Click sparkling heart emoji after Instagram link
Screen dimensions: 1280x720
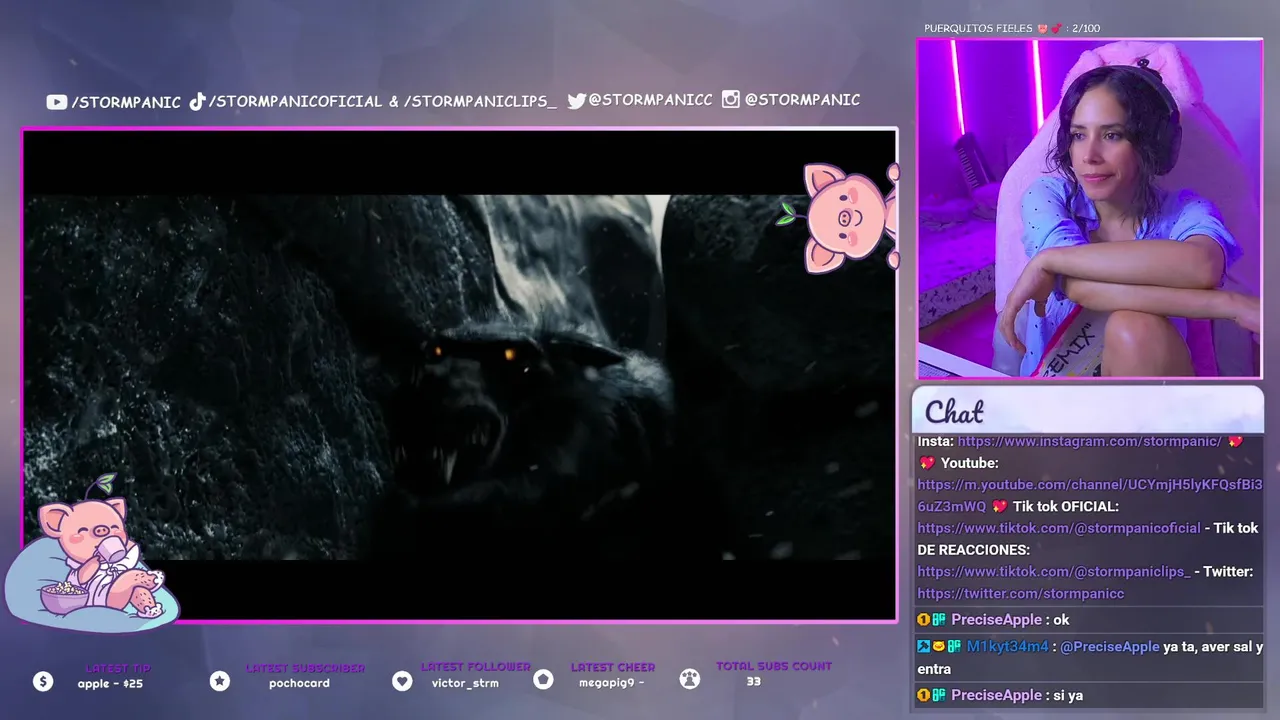[x=1235, y=441]
